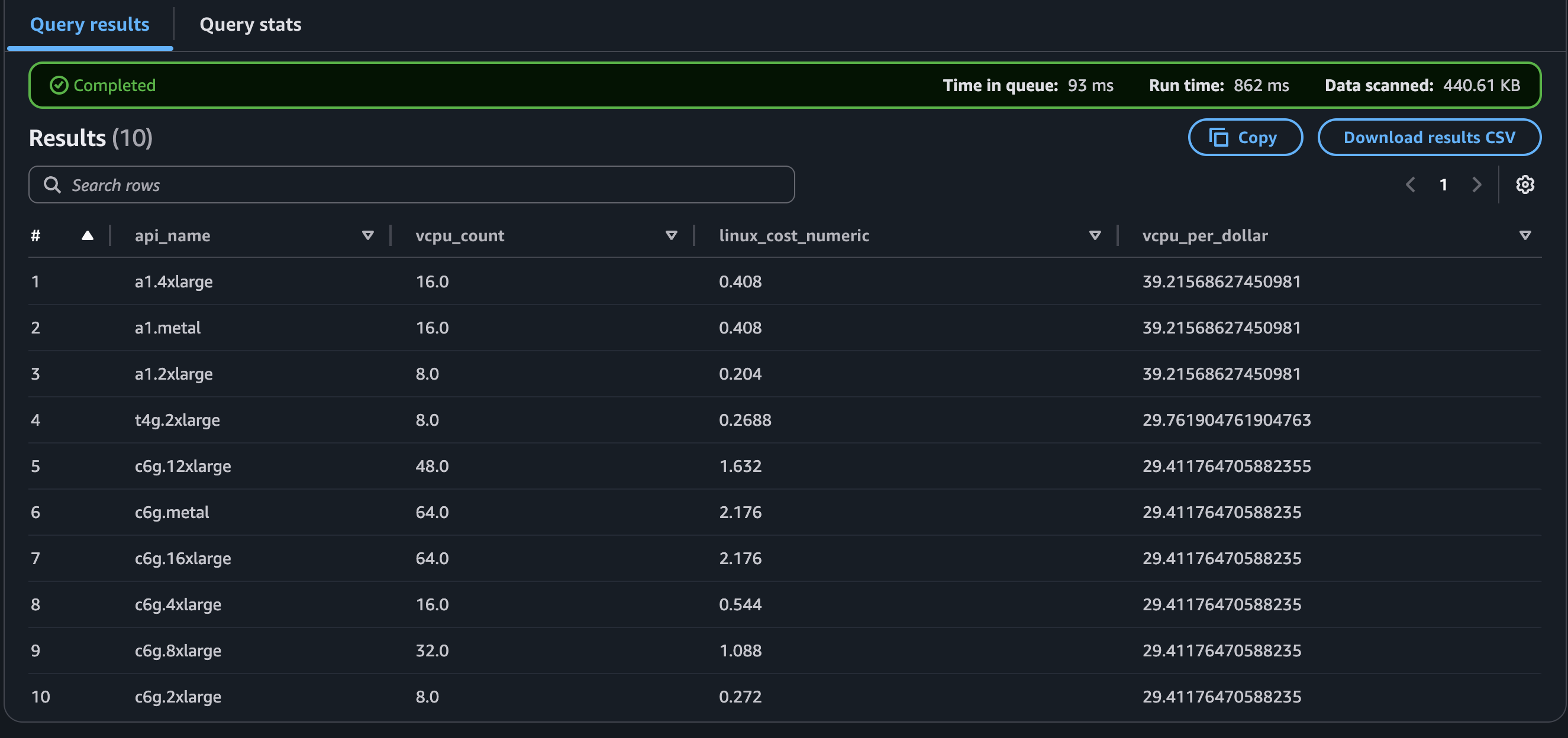This screenshot has height=738, width=1568.
Task: Select the Query results tab
Action: click(x=89, y=24)
